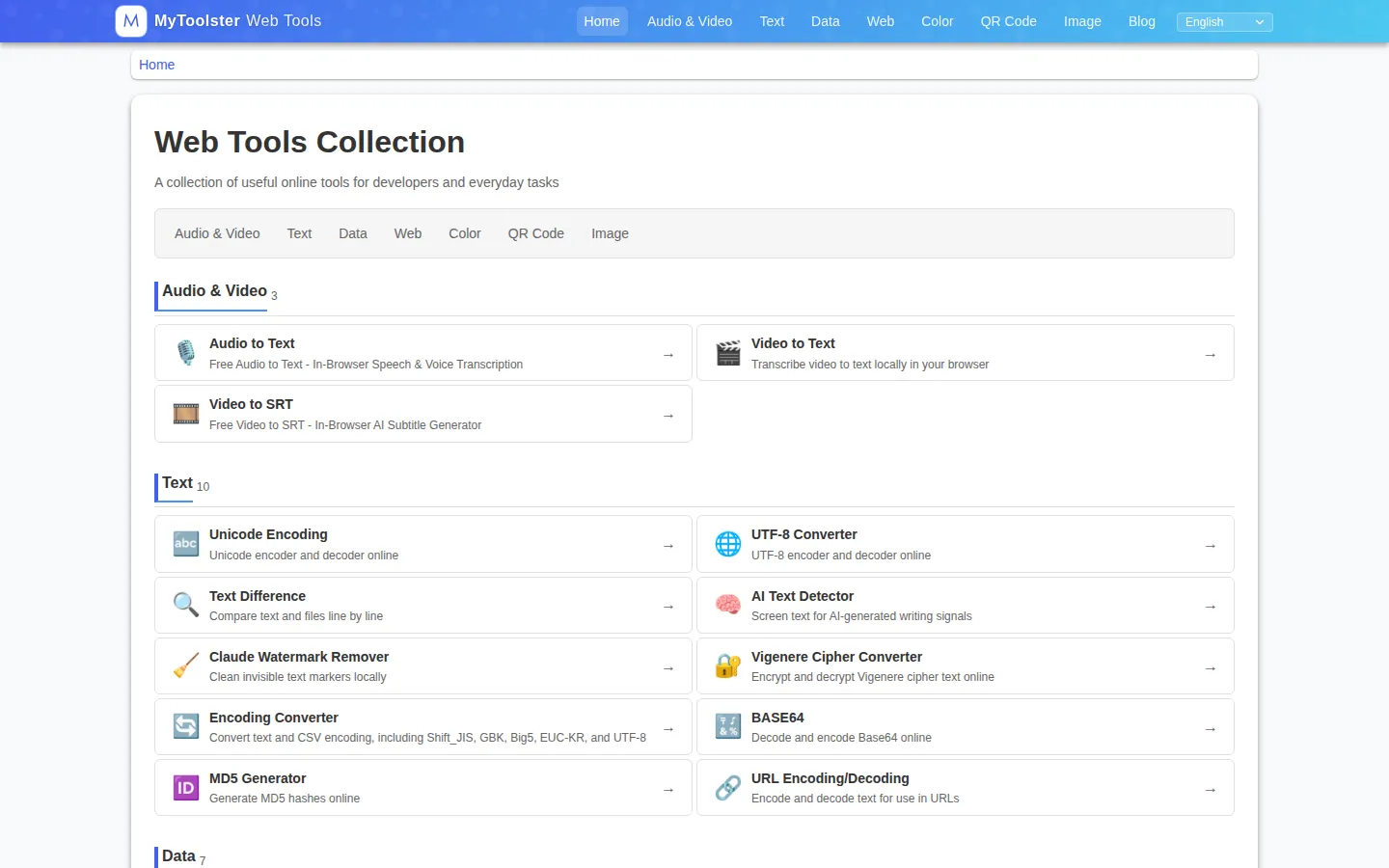
Task: Open the Video to SRT tool title
Action: 251,404
